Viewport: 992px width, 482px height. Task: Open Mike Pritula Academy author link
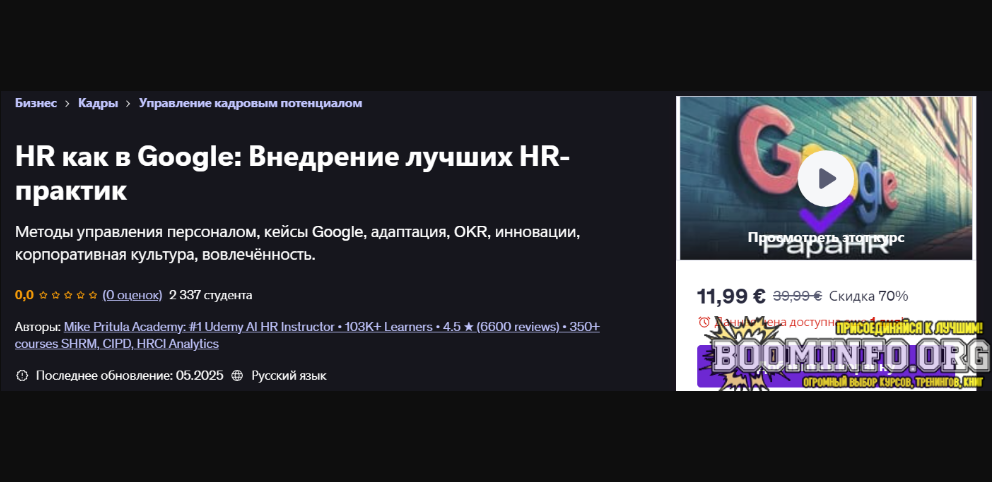307,335
